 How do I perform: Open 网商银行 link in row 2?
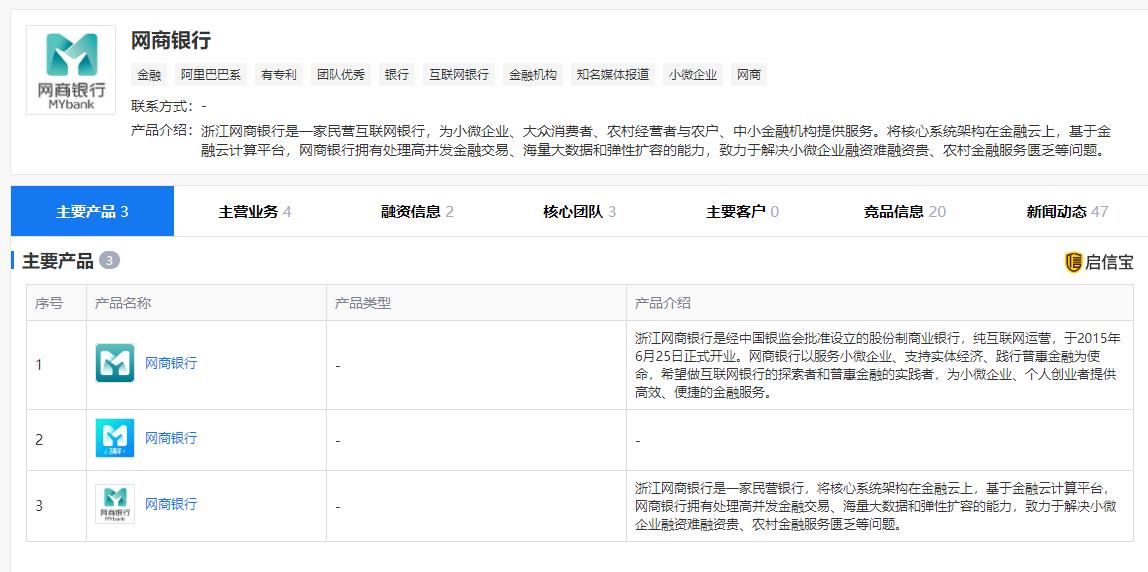click(171, 438)
